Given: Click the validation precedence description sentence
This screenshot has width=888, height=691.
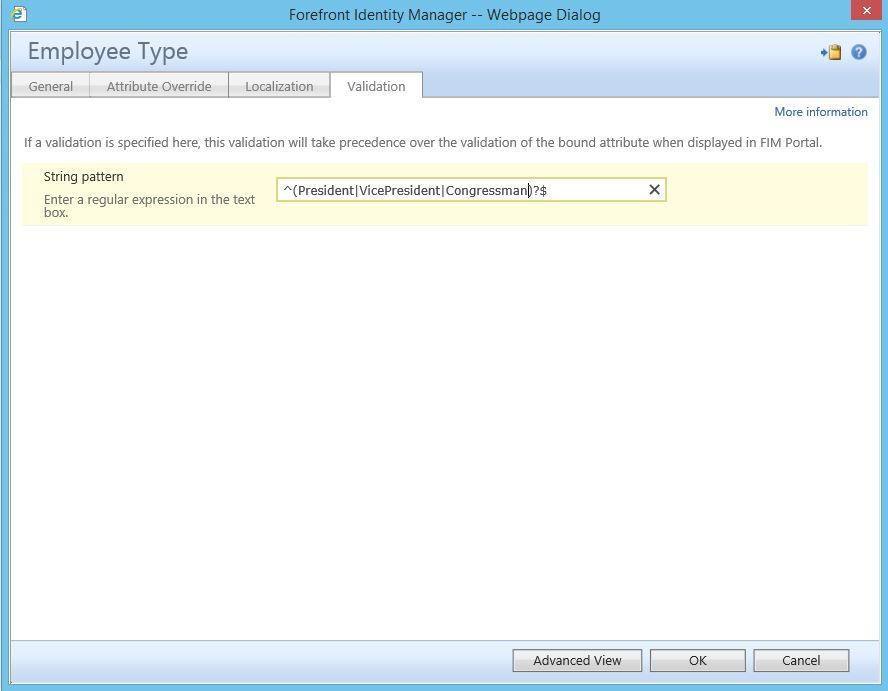Looking at the screenshot, I should (x=422, y=142).
